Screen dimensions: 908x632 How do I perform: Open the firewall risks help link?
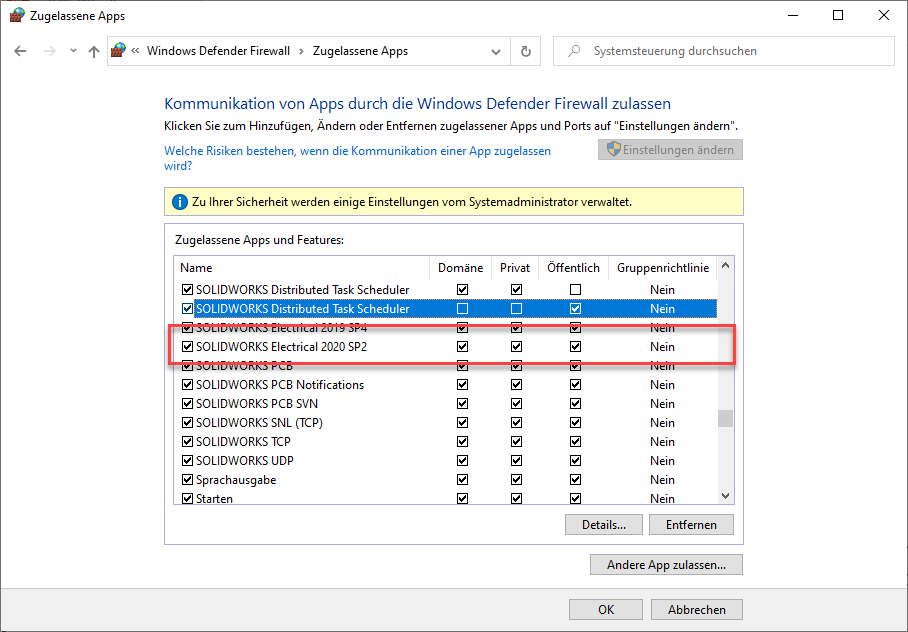(x=357, y=151)
